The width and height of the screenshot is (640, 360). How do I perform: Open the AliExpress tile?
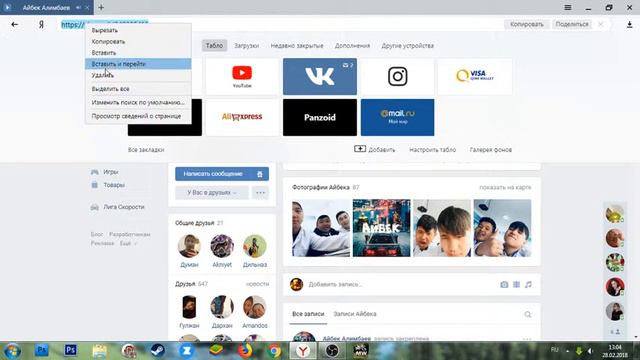[242, 117]
